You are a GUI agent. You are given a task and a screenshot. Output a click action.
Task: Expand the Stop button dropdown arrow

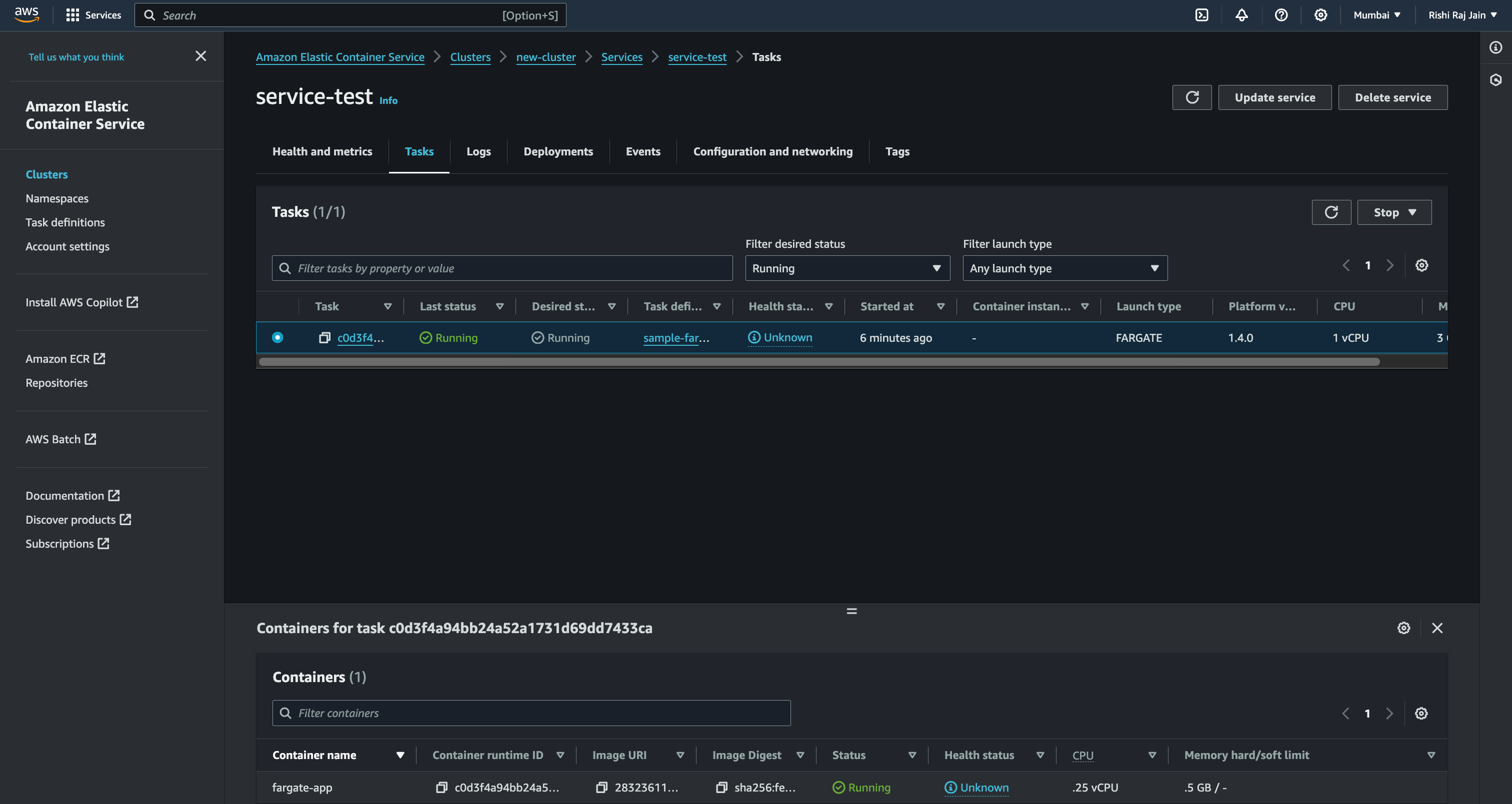(x=1413, y=212)
